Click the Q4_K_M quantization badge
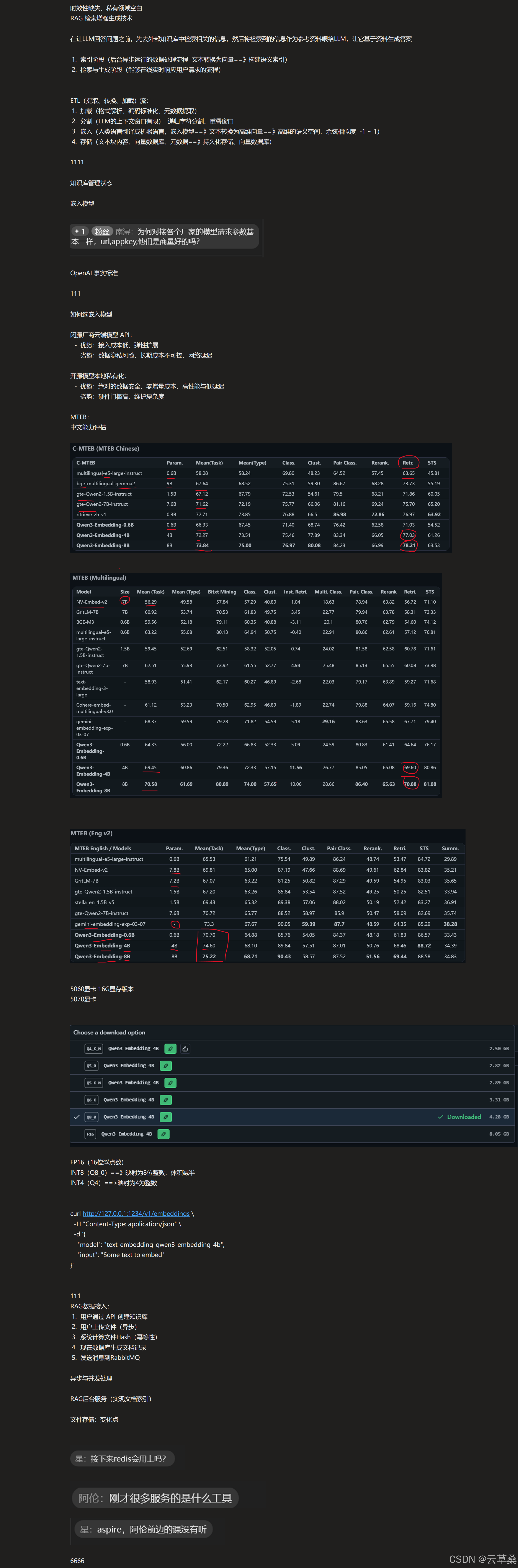Screen dimensions: 518x1568 pos(94,1049)
